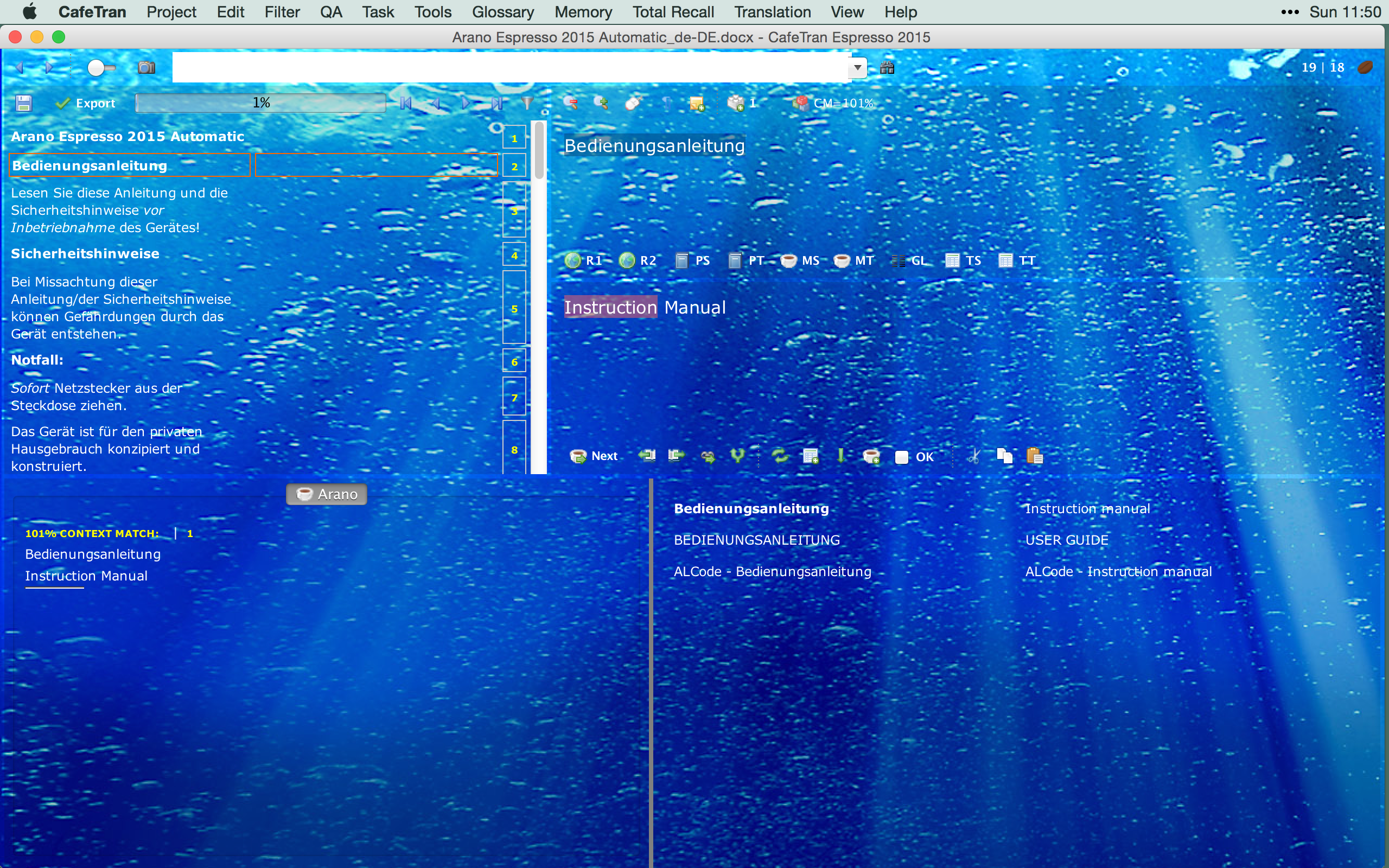Click the save project floppy disk icon
Image resolution: width=1389 pixels, height=868 pixels.
tap(23, 103)
